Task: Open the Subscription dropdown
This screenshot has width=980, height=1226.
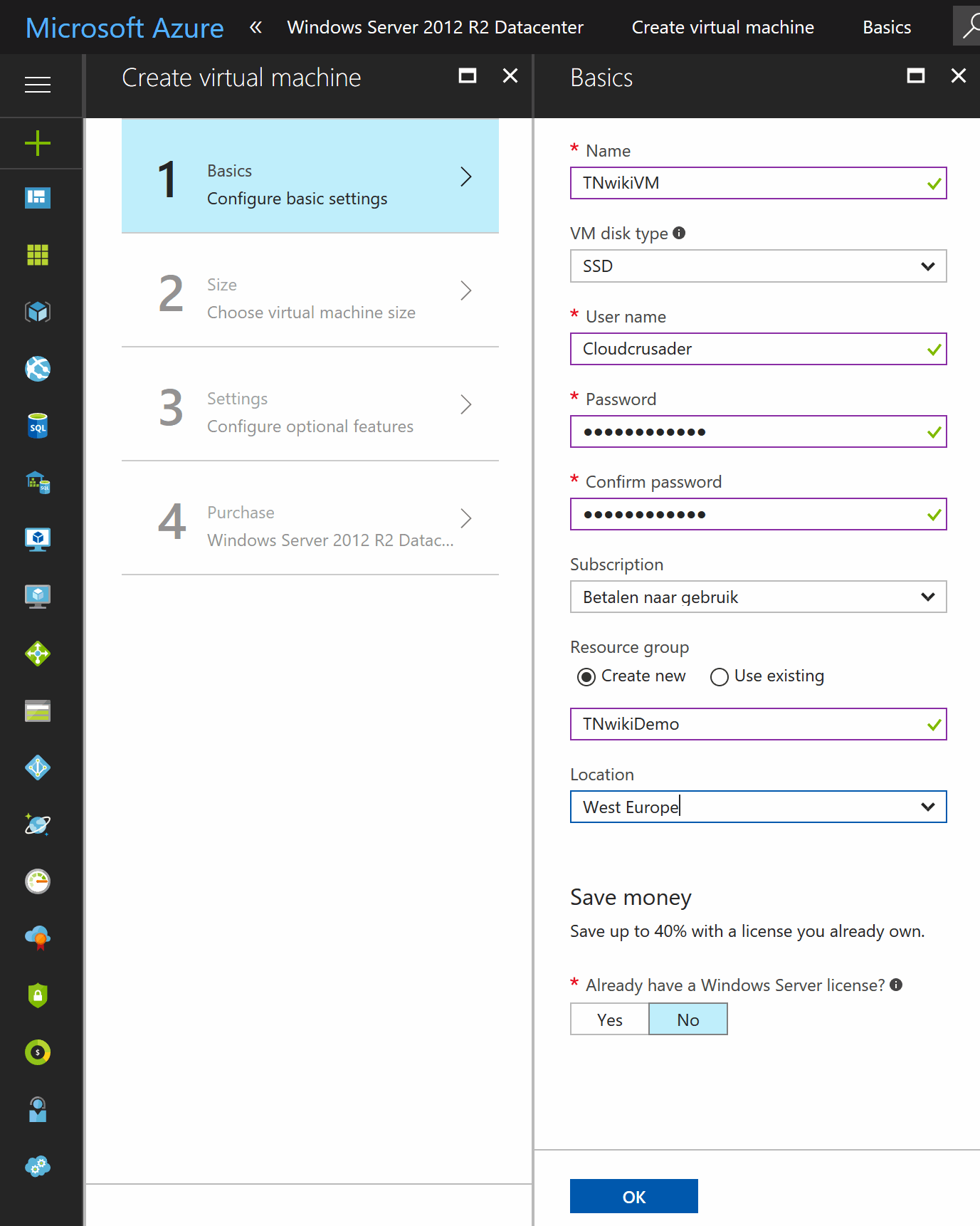Action: pos(759,597)
